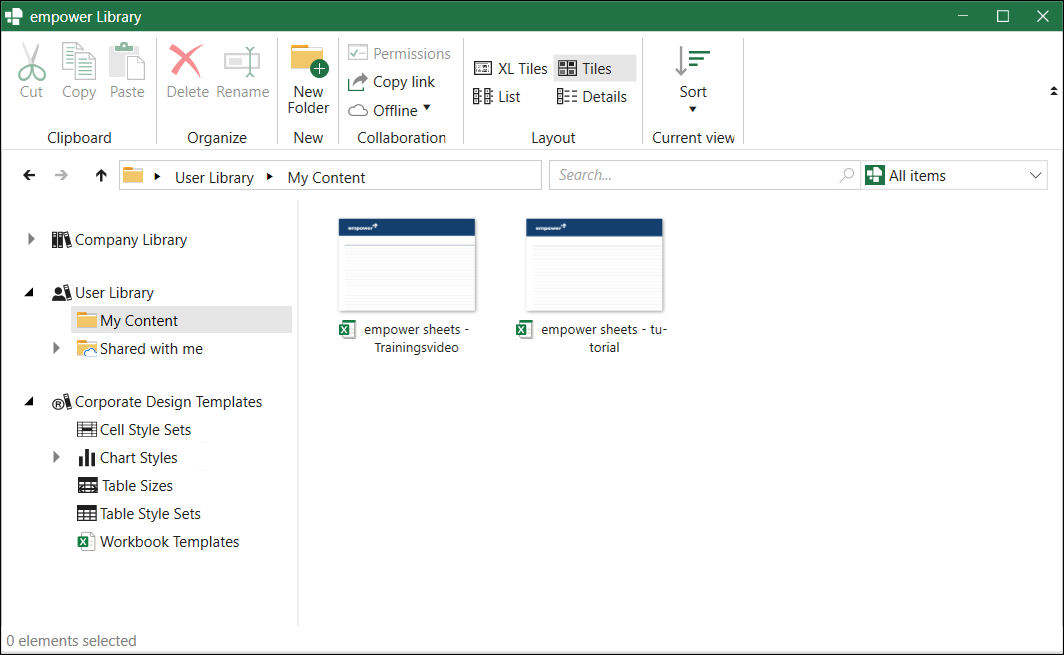This screenshot has height=655, width=1064.
Task: Open the Sort dropdown
Action: [x=693, y=79]
